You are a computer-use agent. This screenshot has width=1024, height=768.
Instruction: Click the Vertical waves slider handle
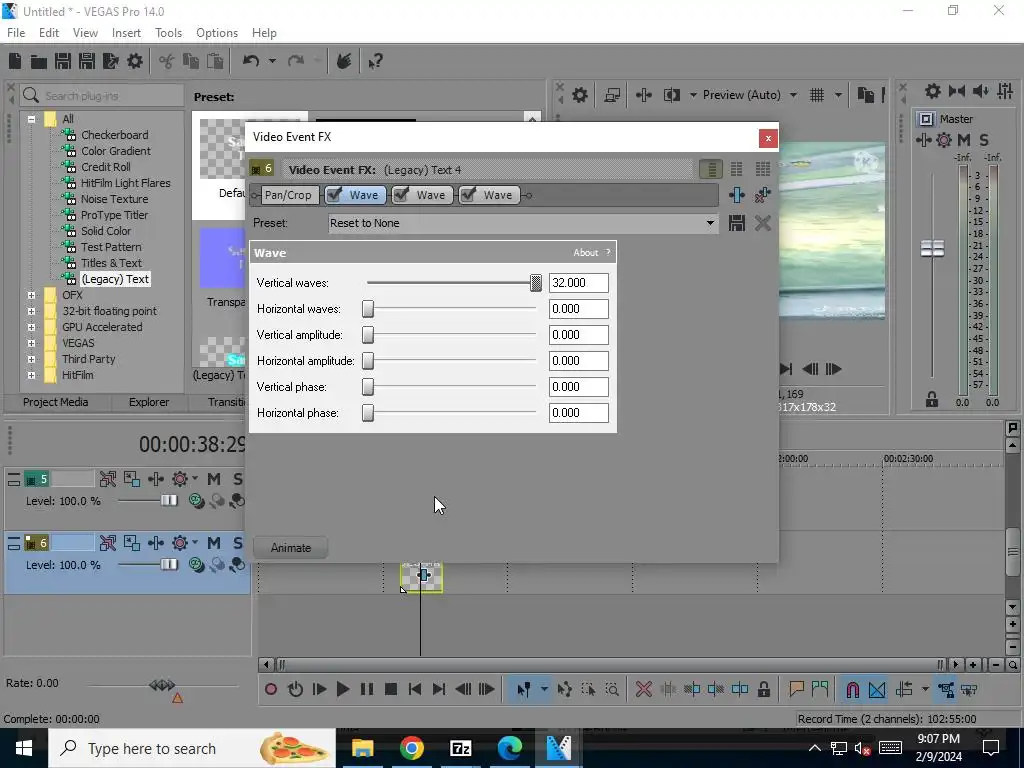(x=536, y=283)
